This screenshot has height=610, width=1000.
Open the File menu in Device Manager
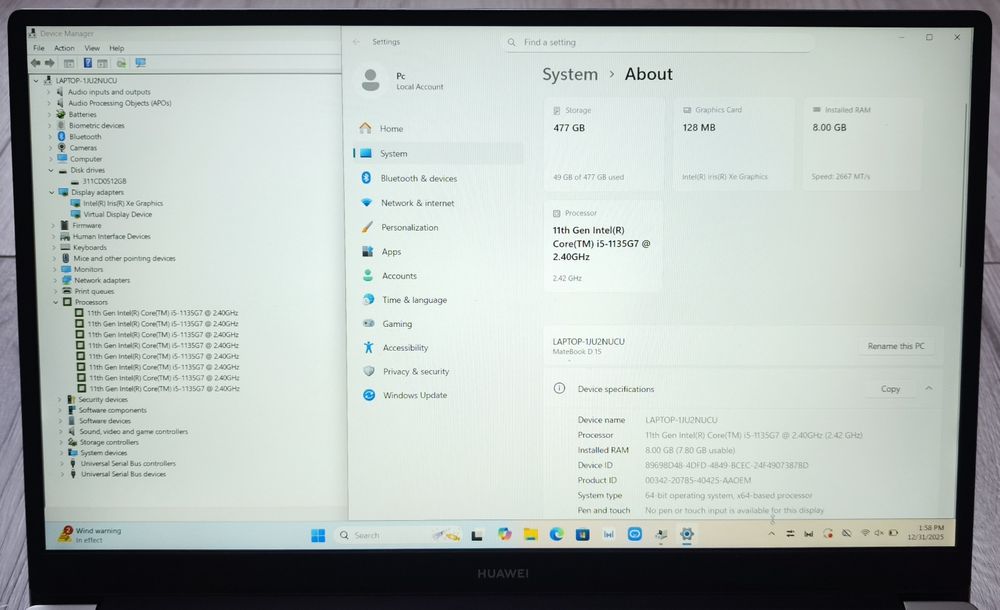[x=39, y=48]
